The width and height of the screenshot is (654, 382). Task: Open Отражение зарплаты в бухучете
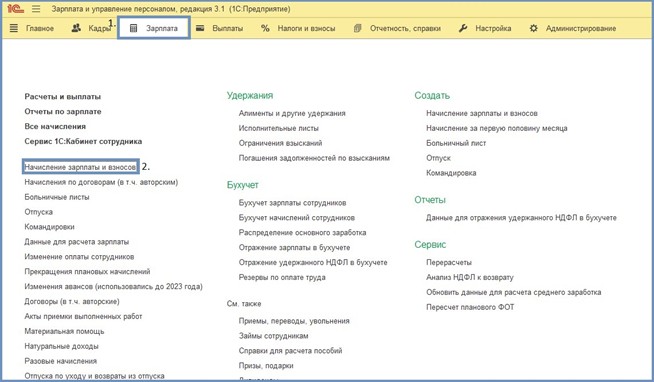[x=294, y=248]
